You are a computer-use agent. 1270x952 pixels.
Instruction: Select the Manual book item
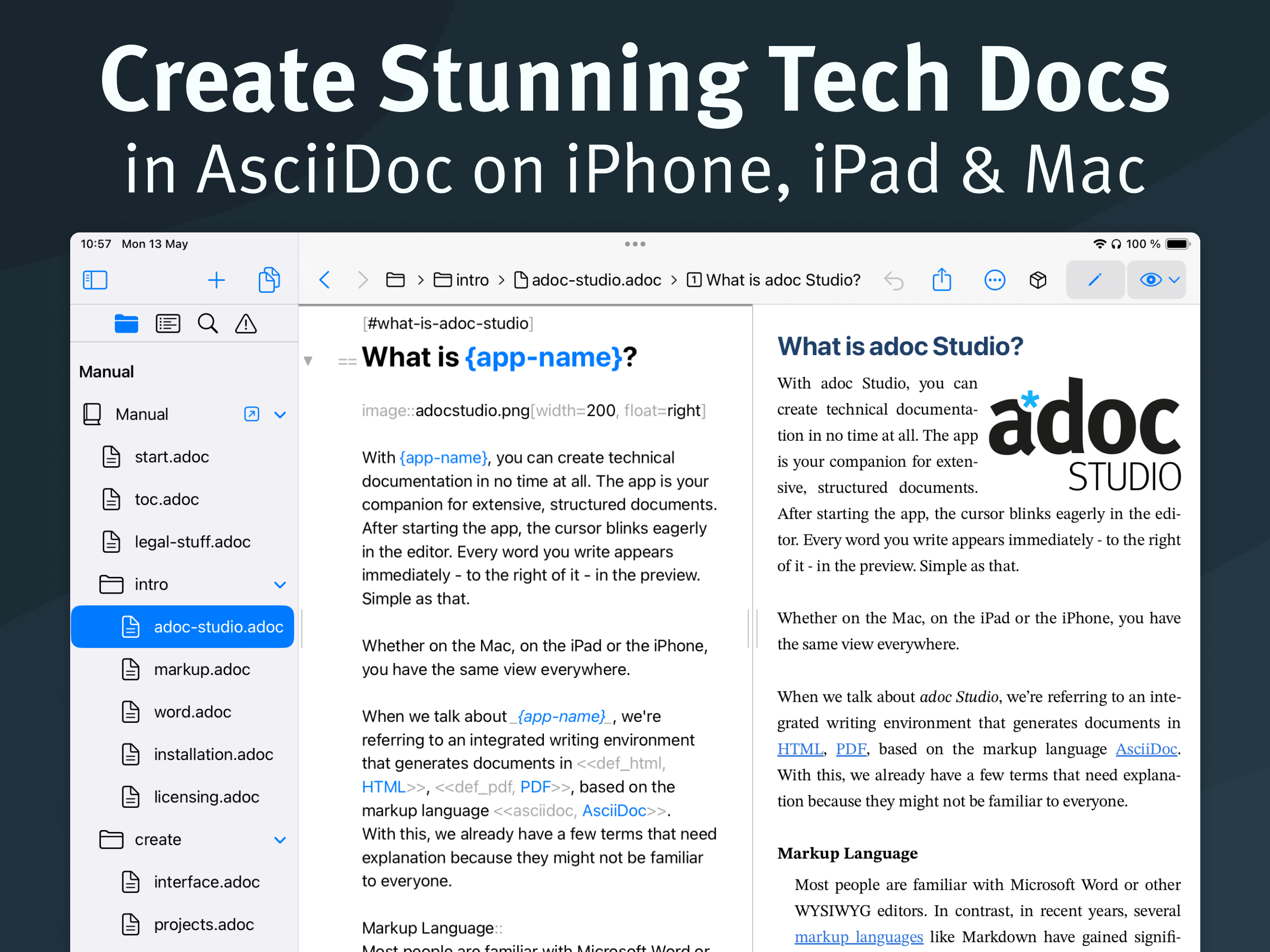coord(141,414)
